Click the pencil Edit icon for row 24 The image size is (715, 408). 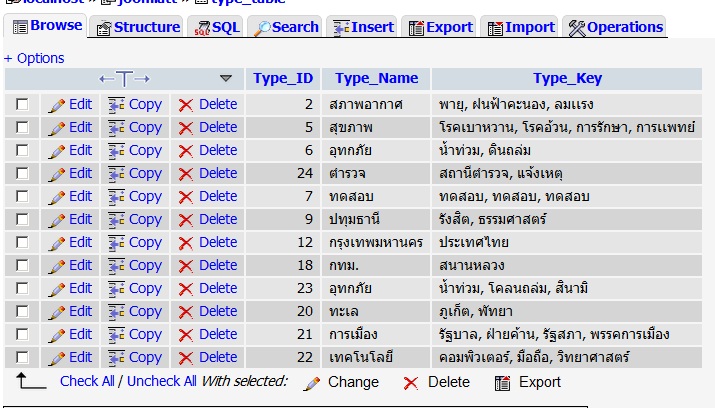pos(57,174)
